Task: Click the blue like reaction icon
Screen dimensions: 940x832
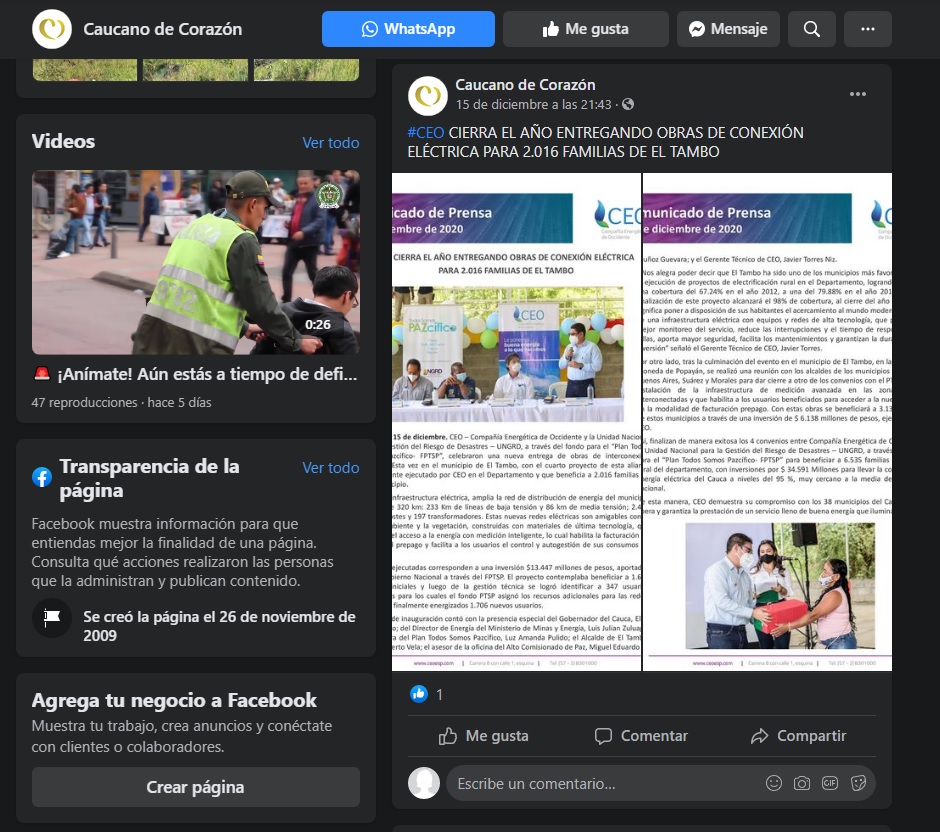Action: (418, 694)
